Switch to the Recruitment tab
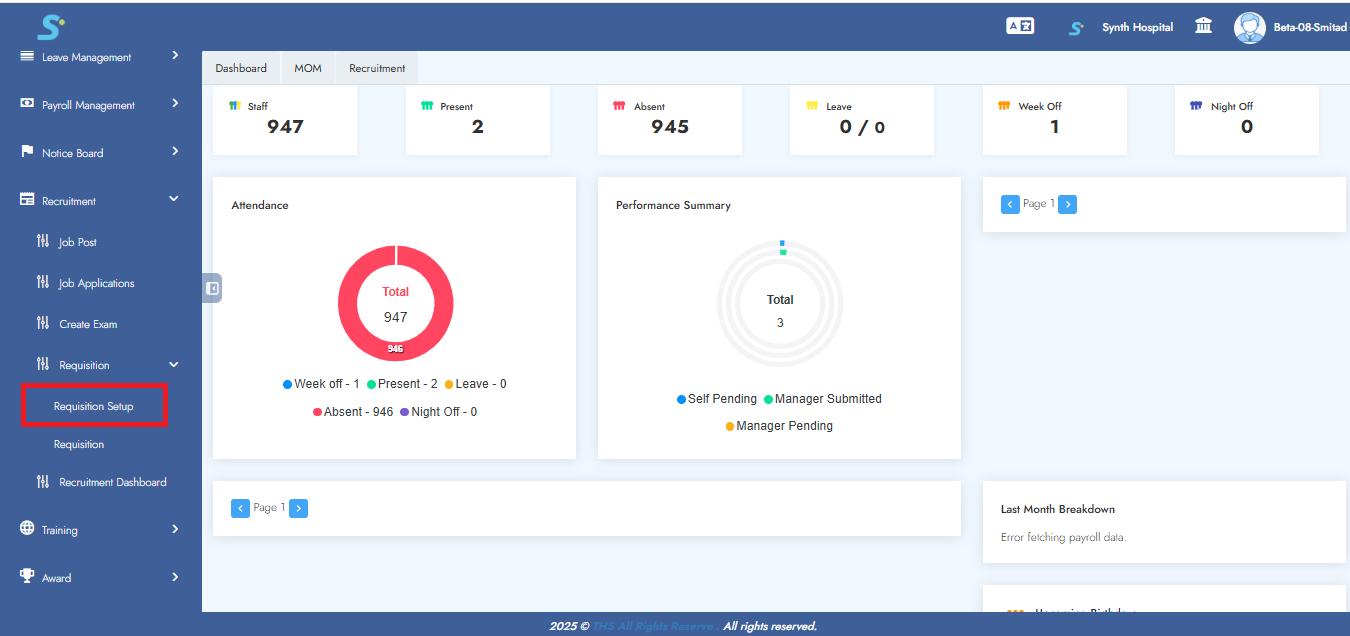 377,68
